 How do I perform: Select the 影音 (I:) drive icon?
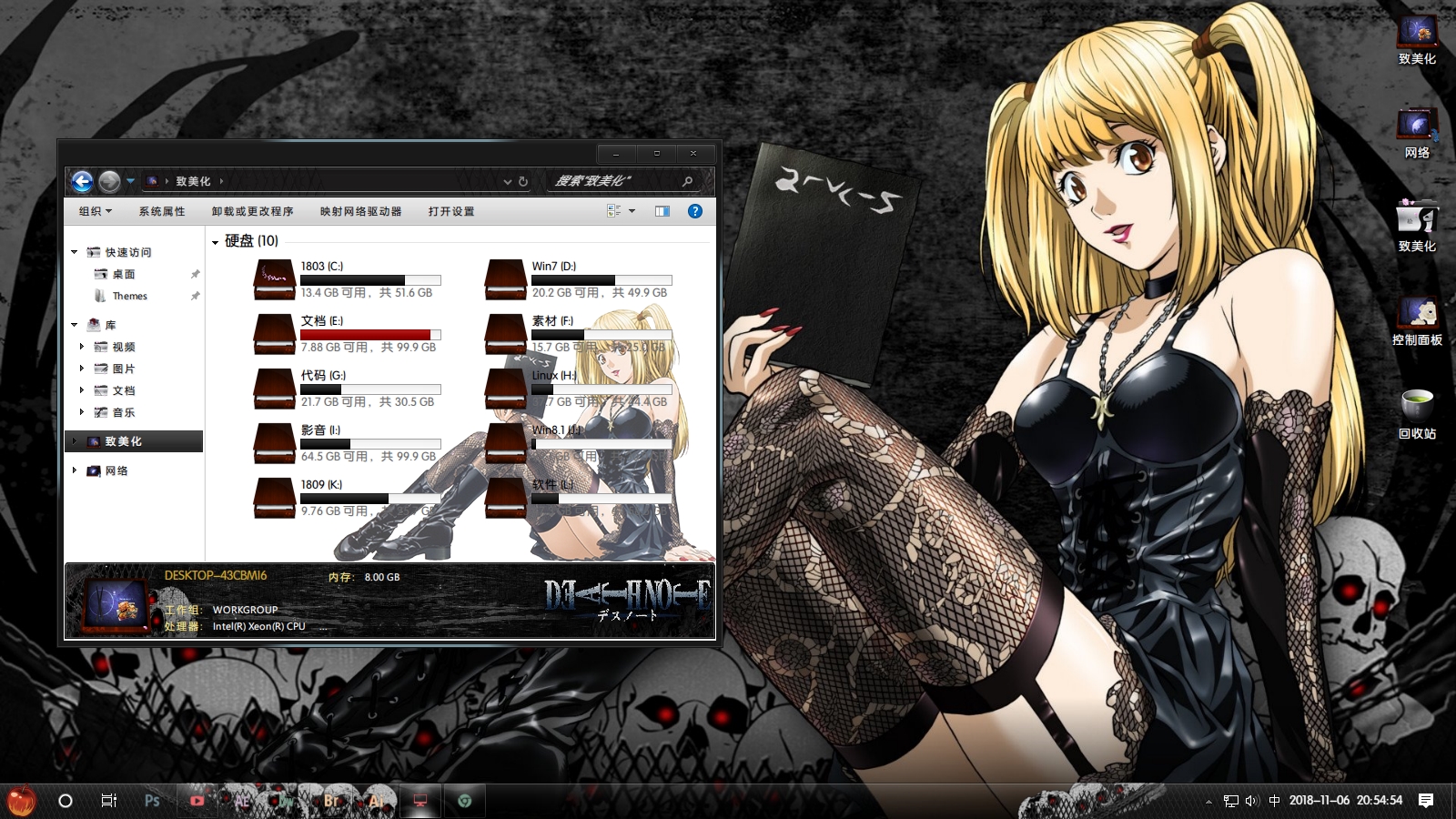274,443
